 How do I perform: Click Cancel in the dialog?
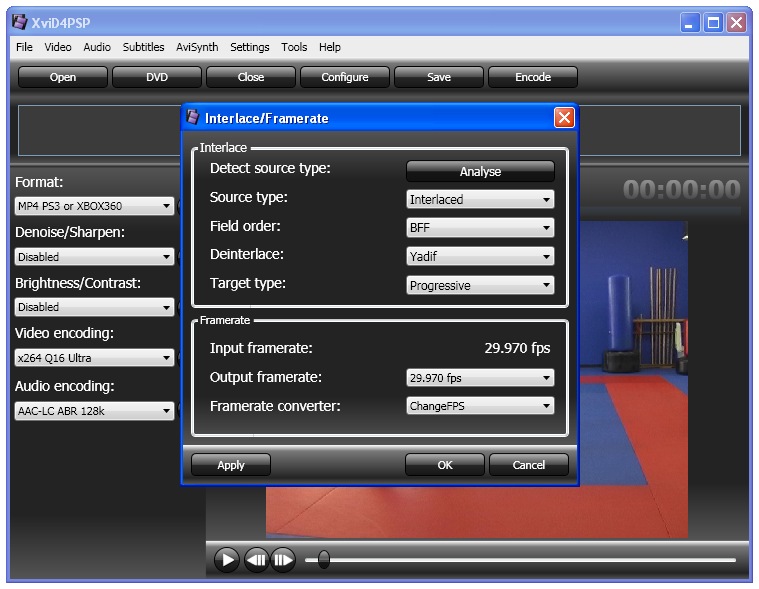point(529,465)
